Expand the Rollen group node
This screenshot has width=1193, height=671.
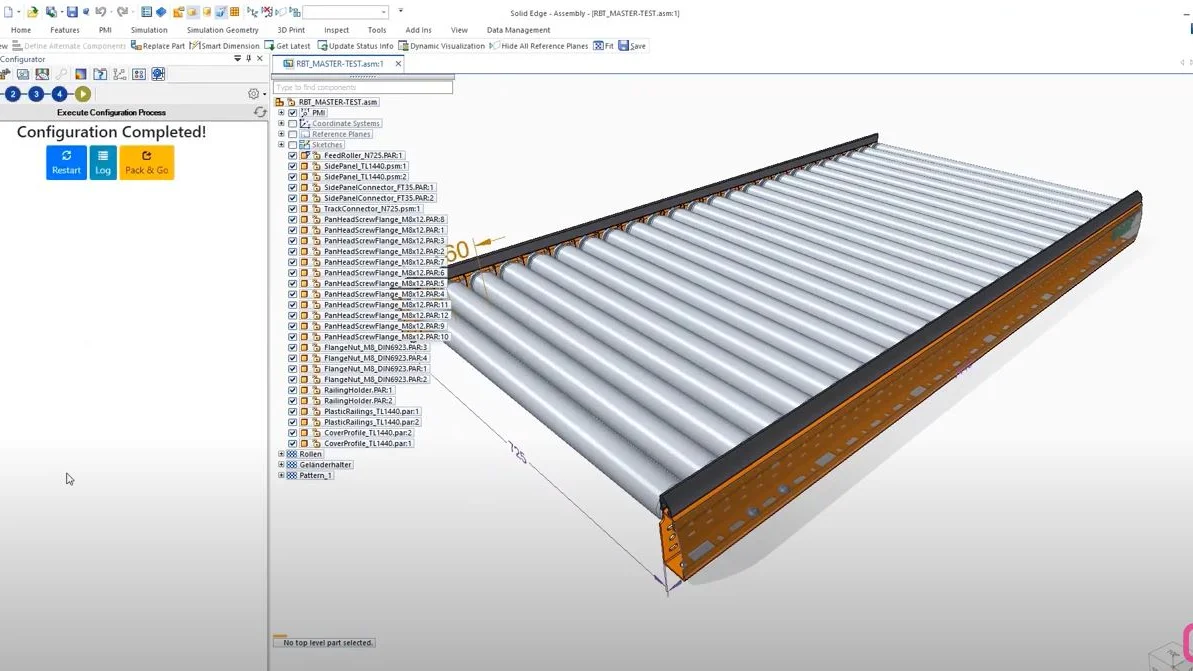pos(281,454)
